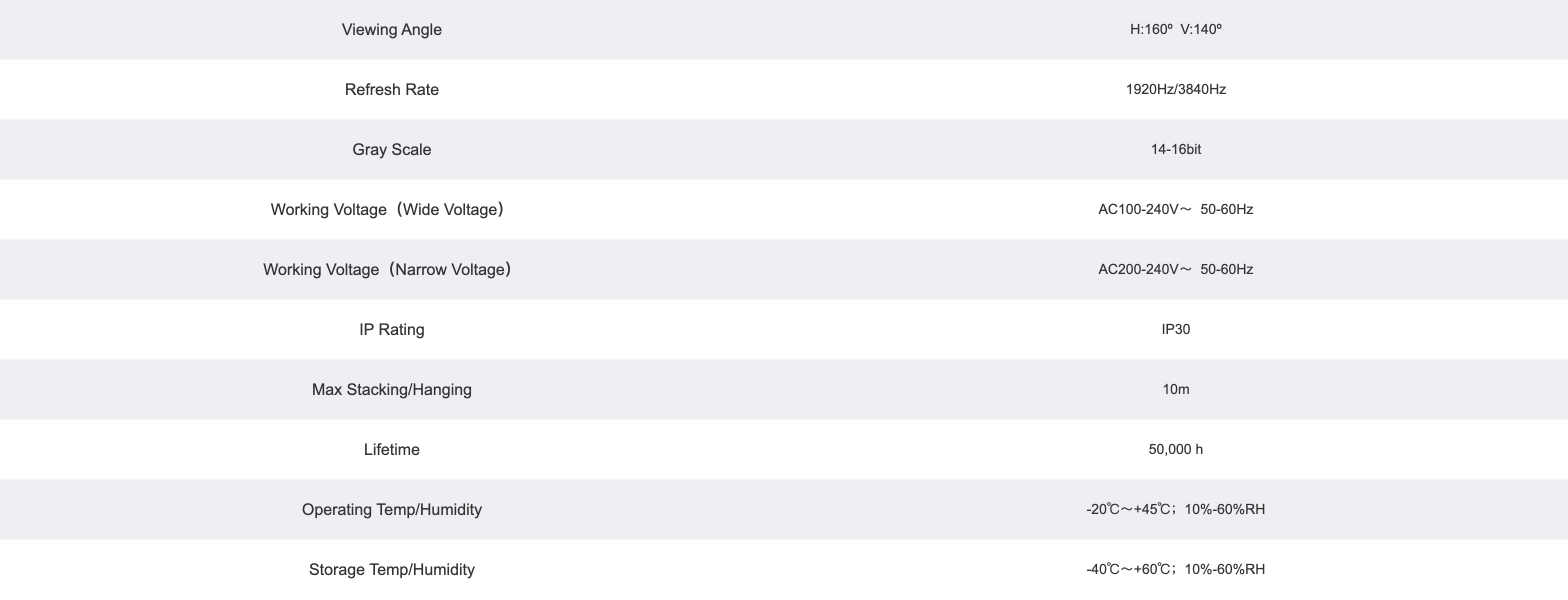Select the H:160° V:140° value
Viewport: 1568px width, 600px height.
tap(1175, 29)
